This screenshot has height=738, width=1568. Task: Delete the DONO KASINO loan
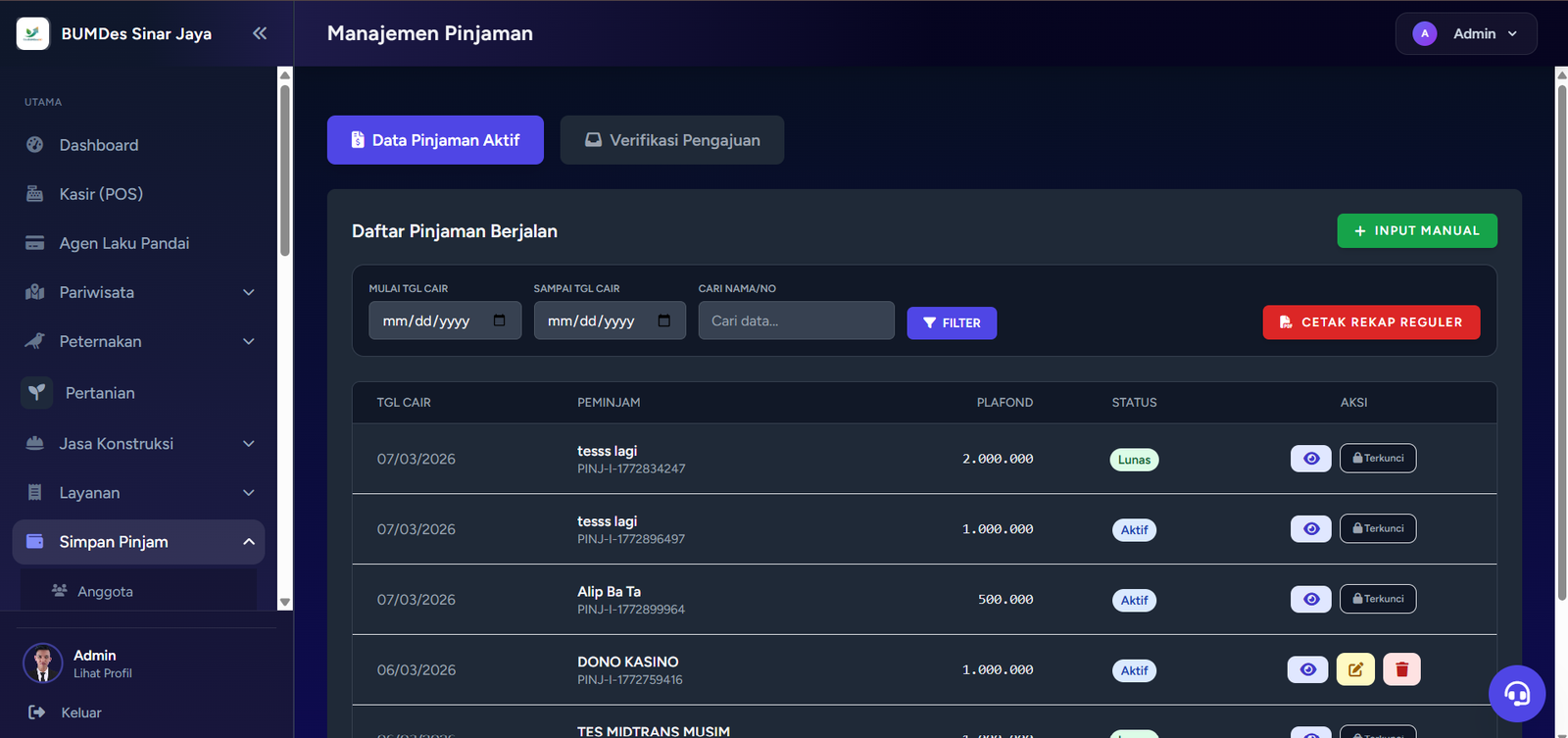pyautogui.click(x=1401, y=669)
